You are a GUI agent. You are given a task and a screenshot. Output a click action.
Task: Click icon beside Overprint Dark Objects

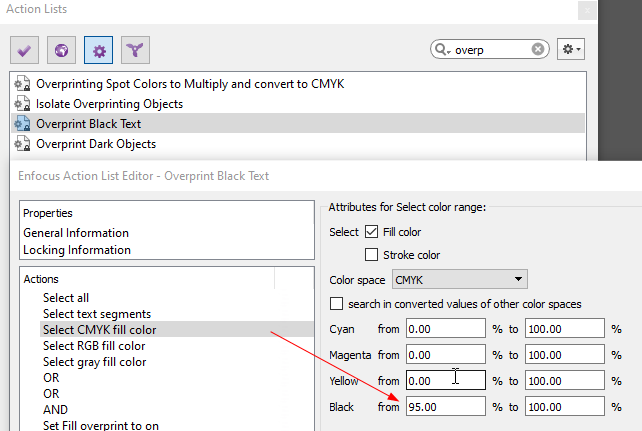(22, 144)
